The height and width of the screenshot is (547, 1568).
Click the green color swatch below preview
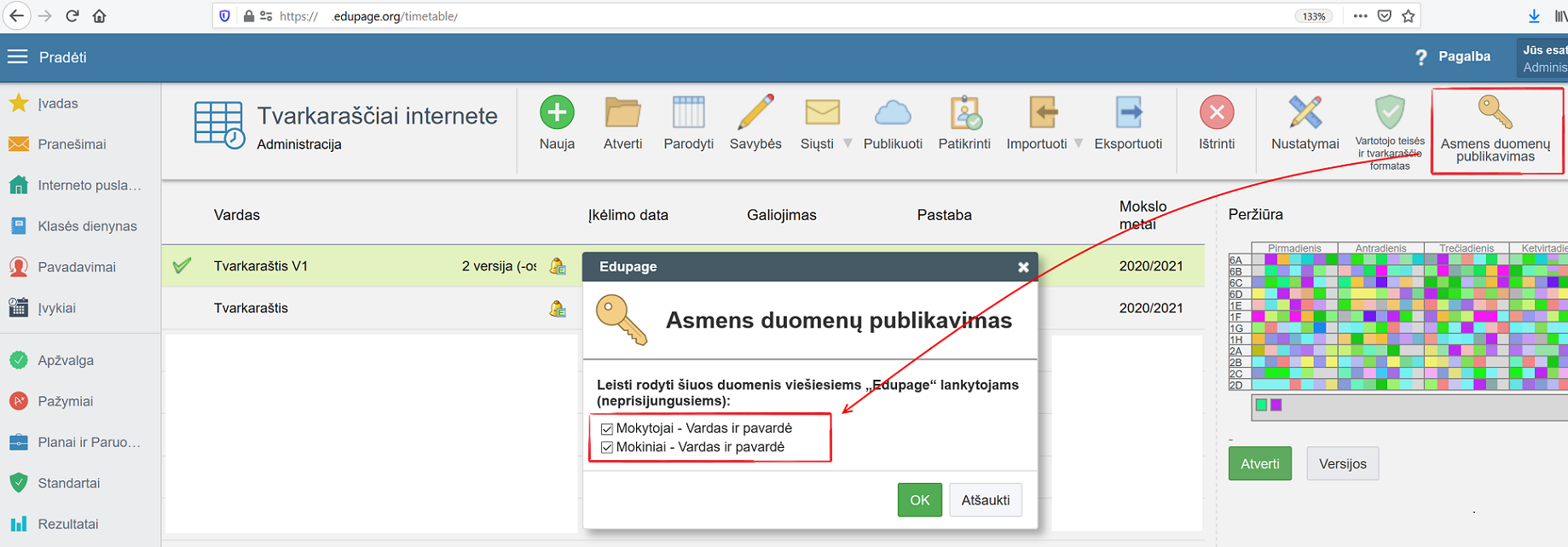click(1261, 405)
